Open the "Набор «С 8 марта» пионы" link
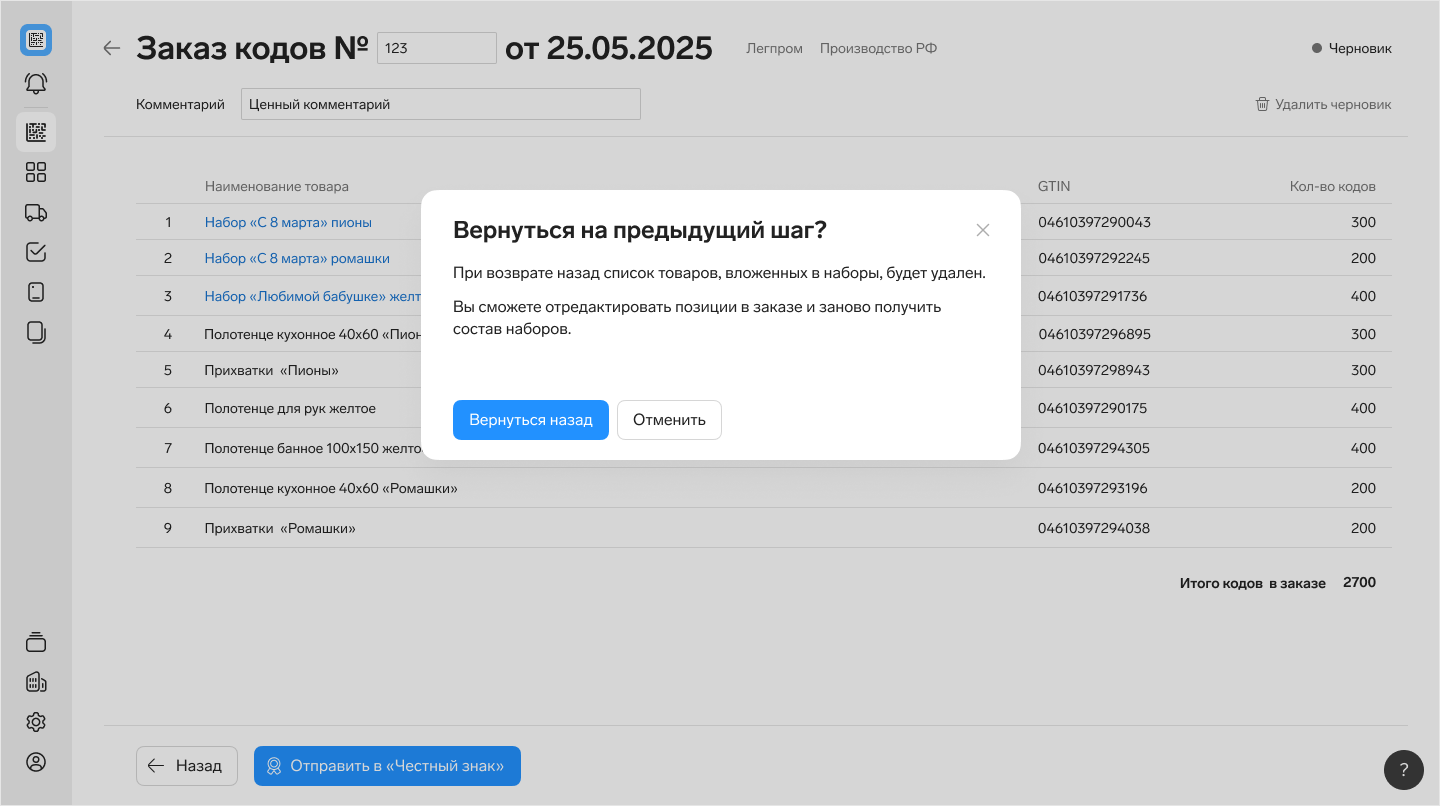The height and width of the screenshot is (806, 1440). (288, 222)
